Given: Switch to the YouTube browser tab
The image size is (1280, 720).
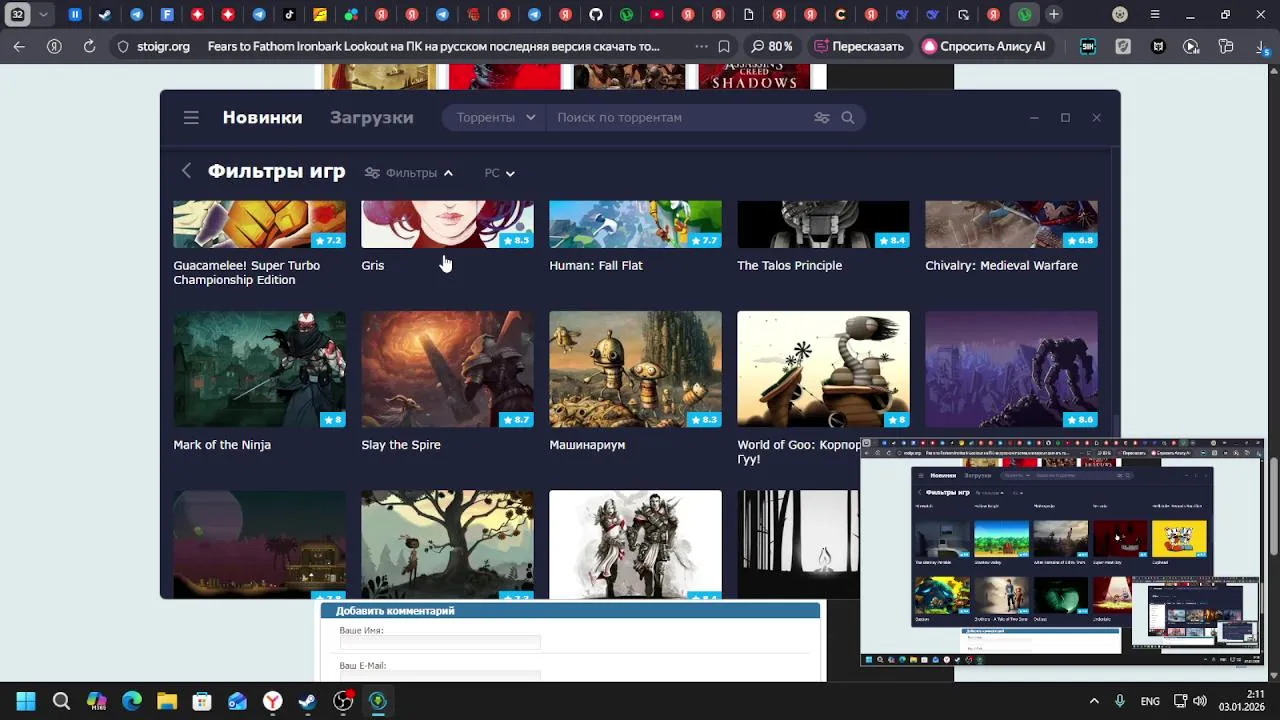Looking at the screenshot, I should pos(656,14).
